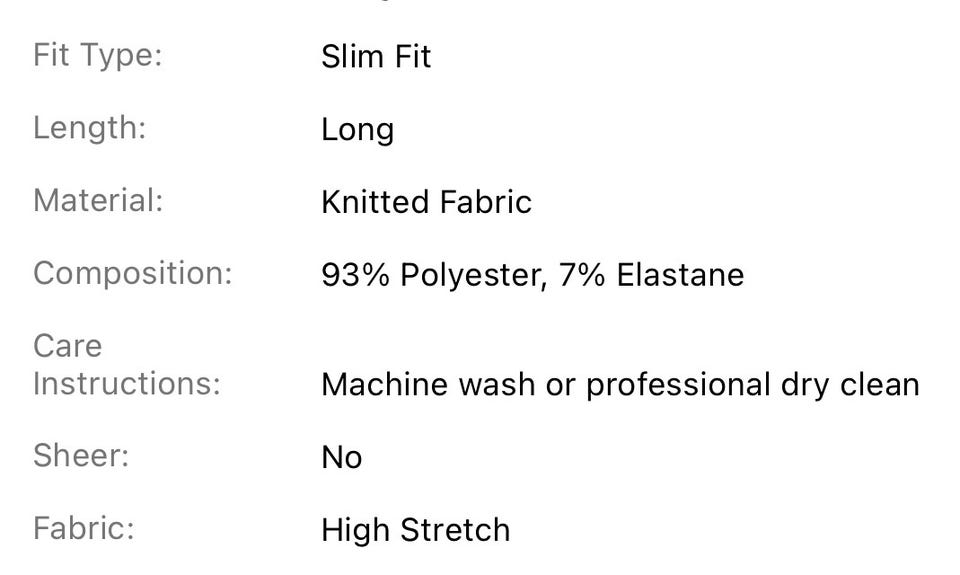
Task: Click the Instructions label
Action: pyautogui.click(x=127, y=384)
